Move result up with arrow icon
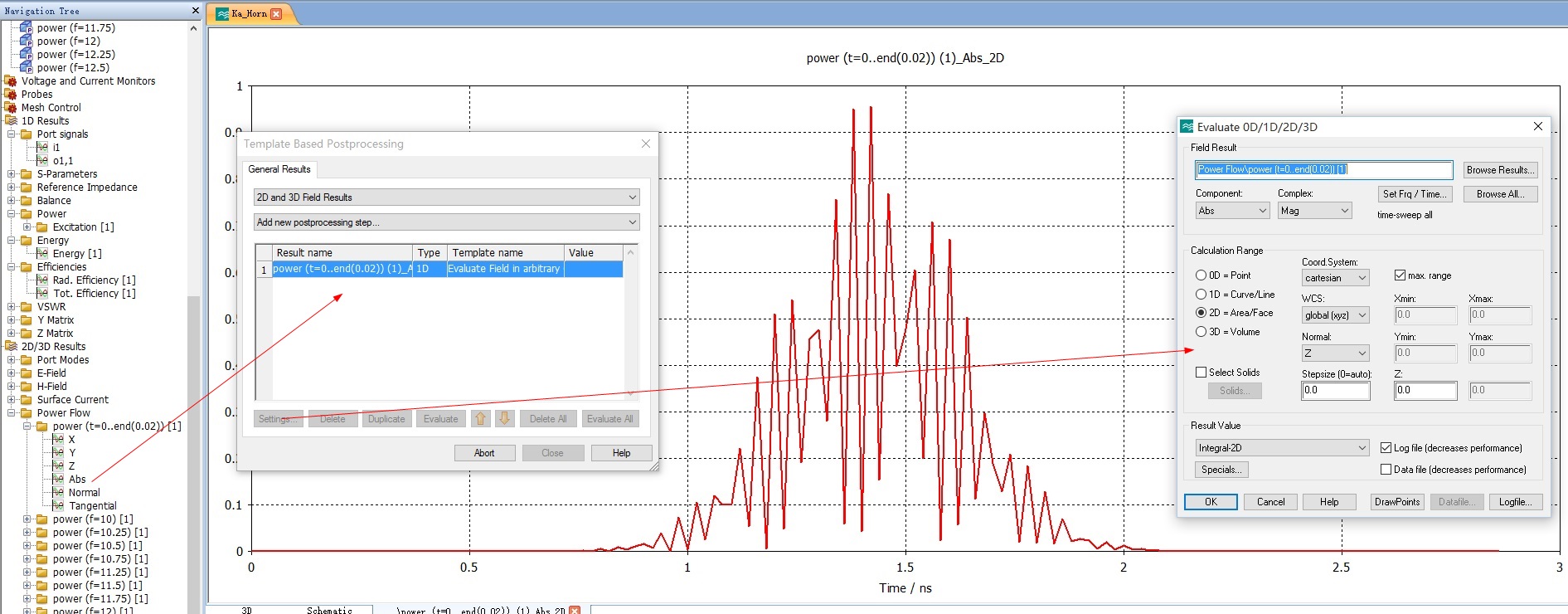Image resolution: width=1568 pixels, height=614 pixels. point(480,418)
